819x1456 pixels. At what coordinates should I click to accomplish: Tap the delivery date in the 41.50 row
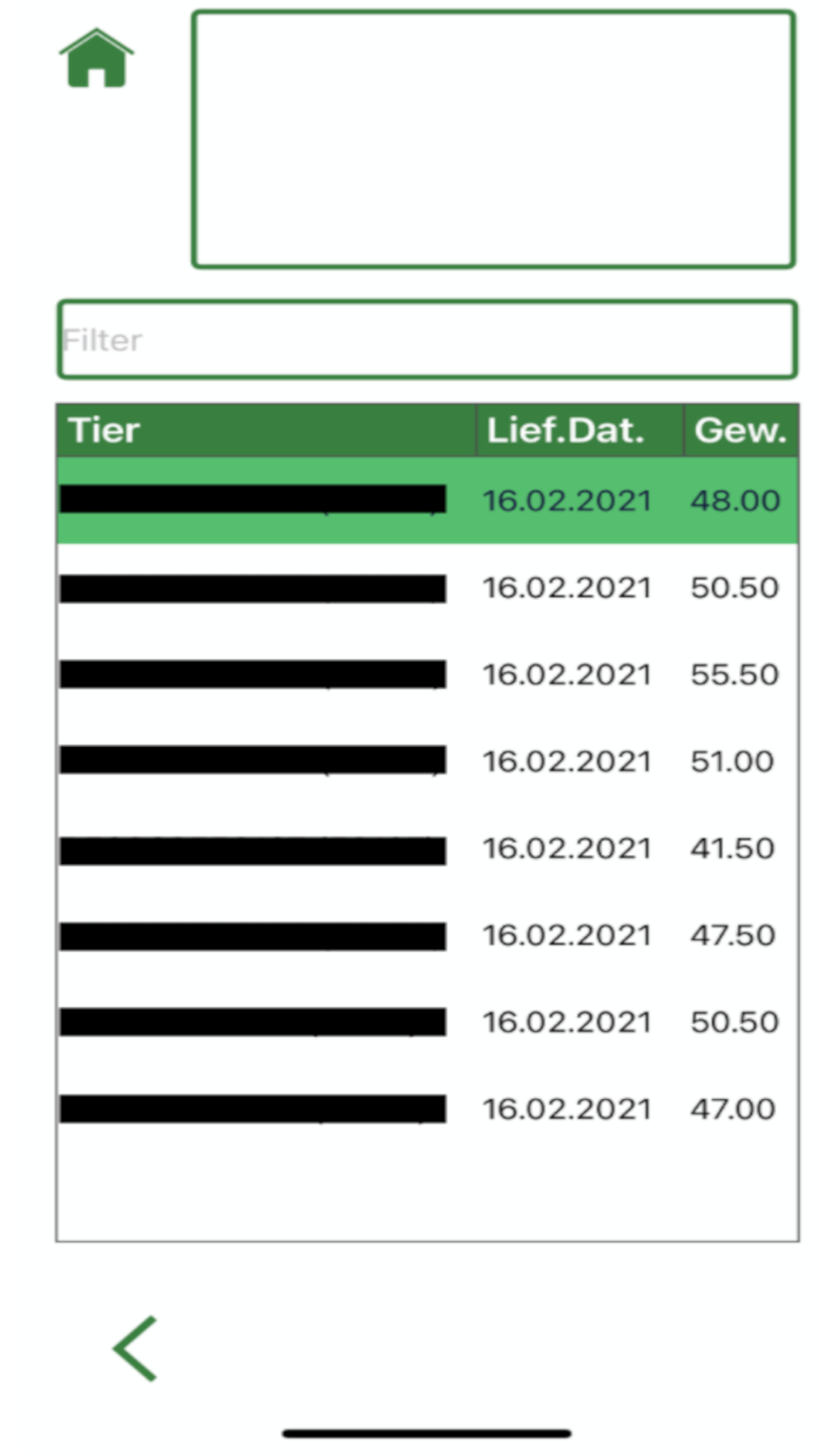(x=567, y=848)
